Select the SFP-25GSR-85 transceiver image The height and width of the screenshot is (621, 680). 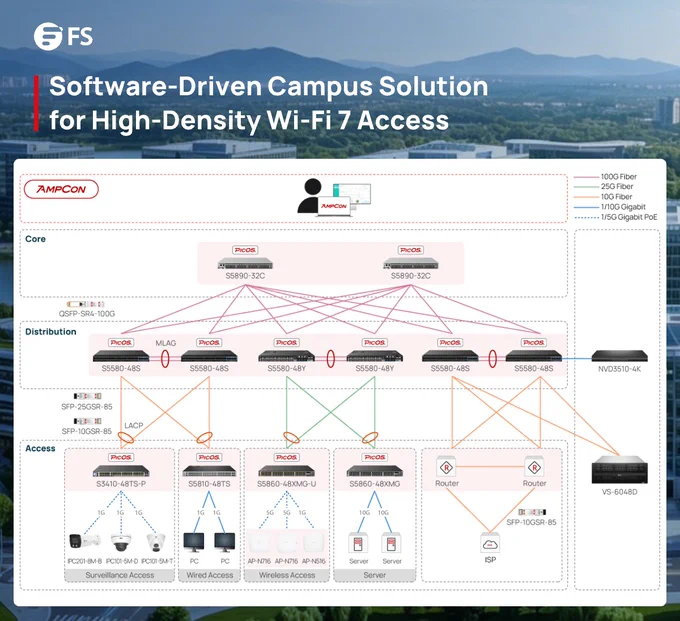tap(87, 396)
